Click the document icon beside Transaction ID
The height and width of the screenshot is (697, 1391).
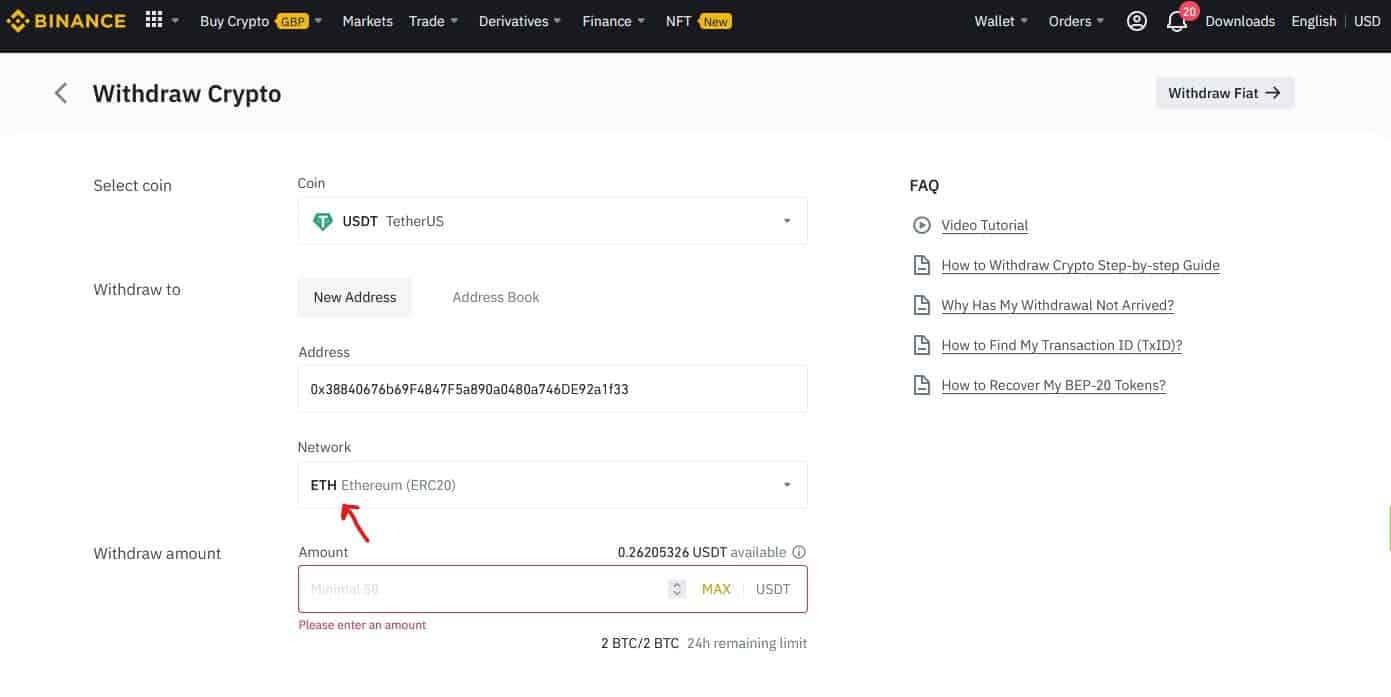pyautogui.click(x=922, y=345)
